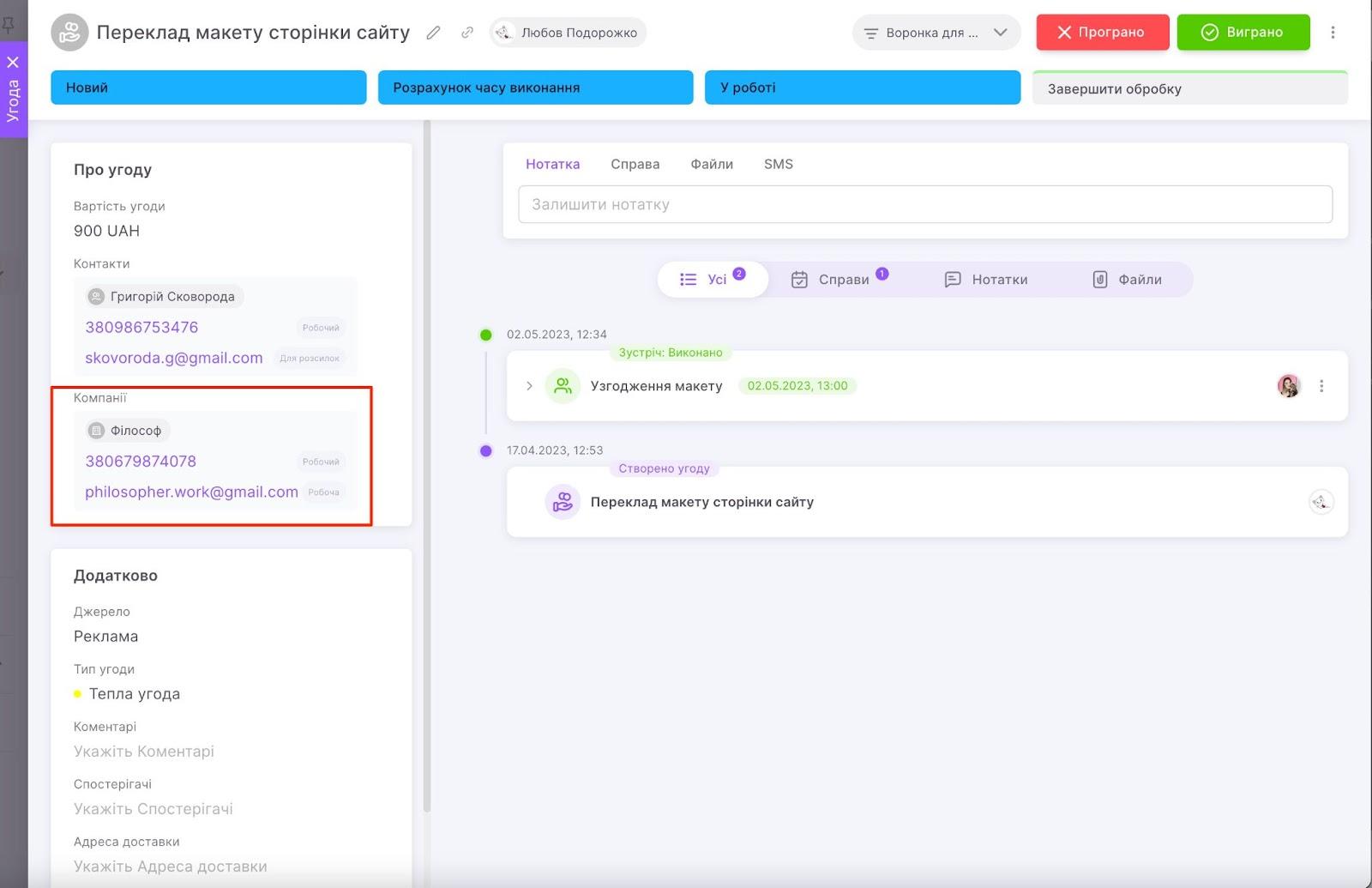Switch to the Справа tab
This screenshot has height=888, width=1372.
coord(635,164)
